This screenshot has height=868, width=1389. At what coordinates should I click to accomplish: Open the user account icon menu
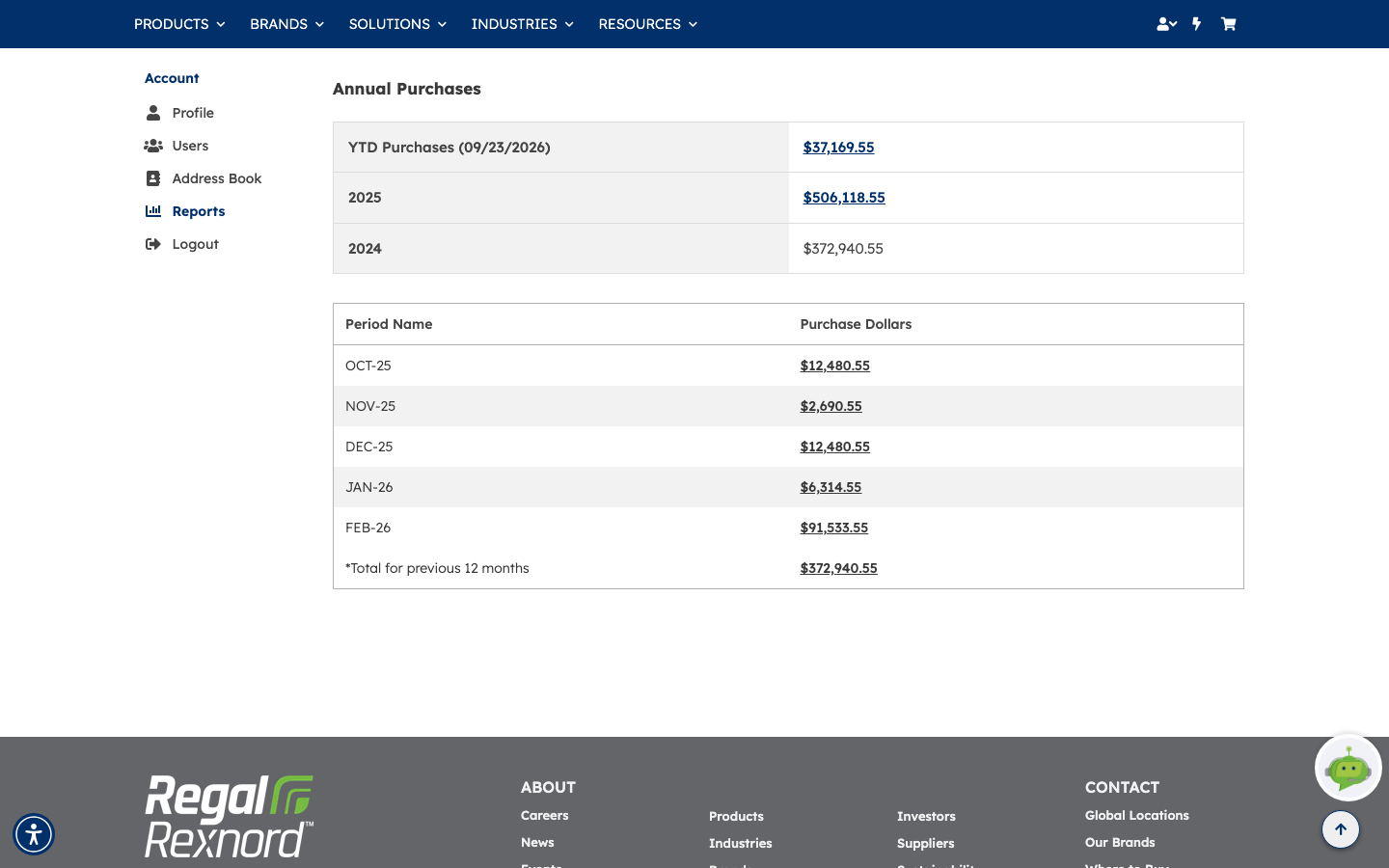click(1166, 24)
